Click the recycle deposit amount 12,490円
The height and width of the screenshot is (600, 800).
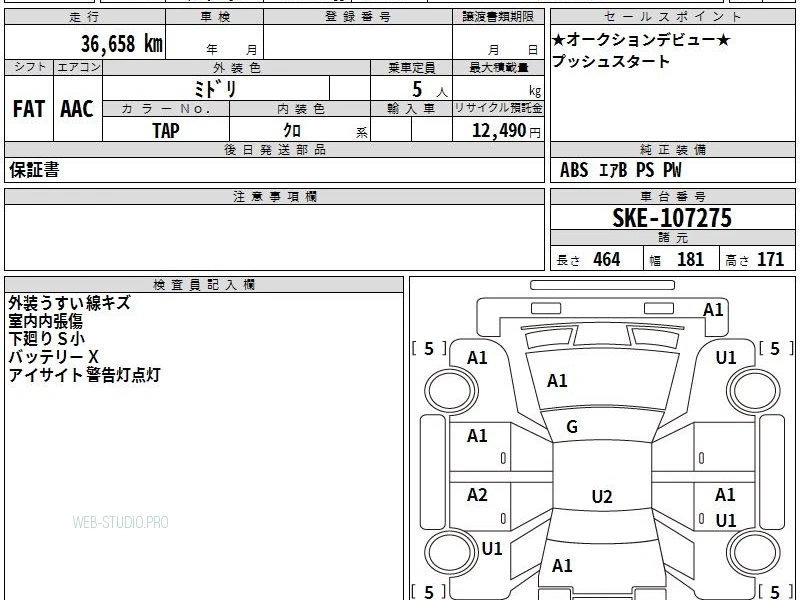coord(506,131)
